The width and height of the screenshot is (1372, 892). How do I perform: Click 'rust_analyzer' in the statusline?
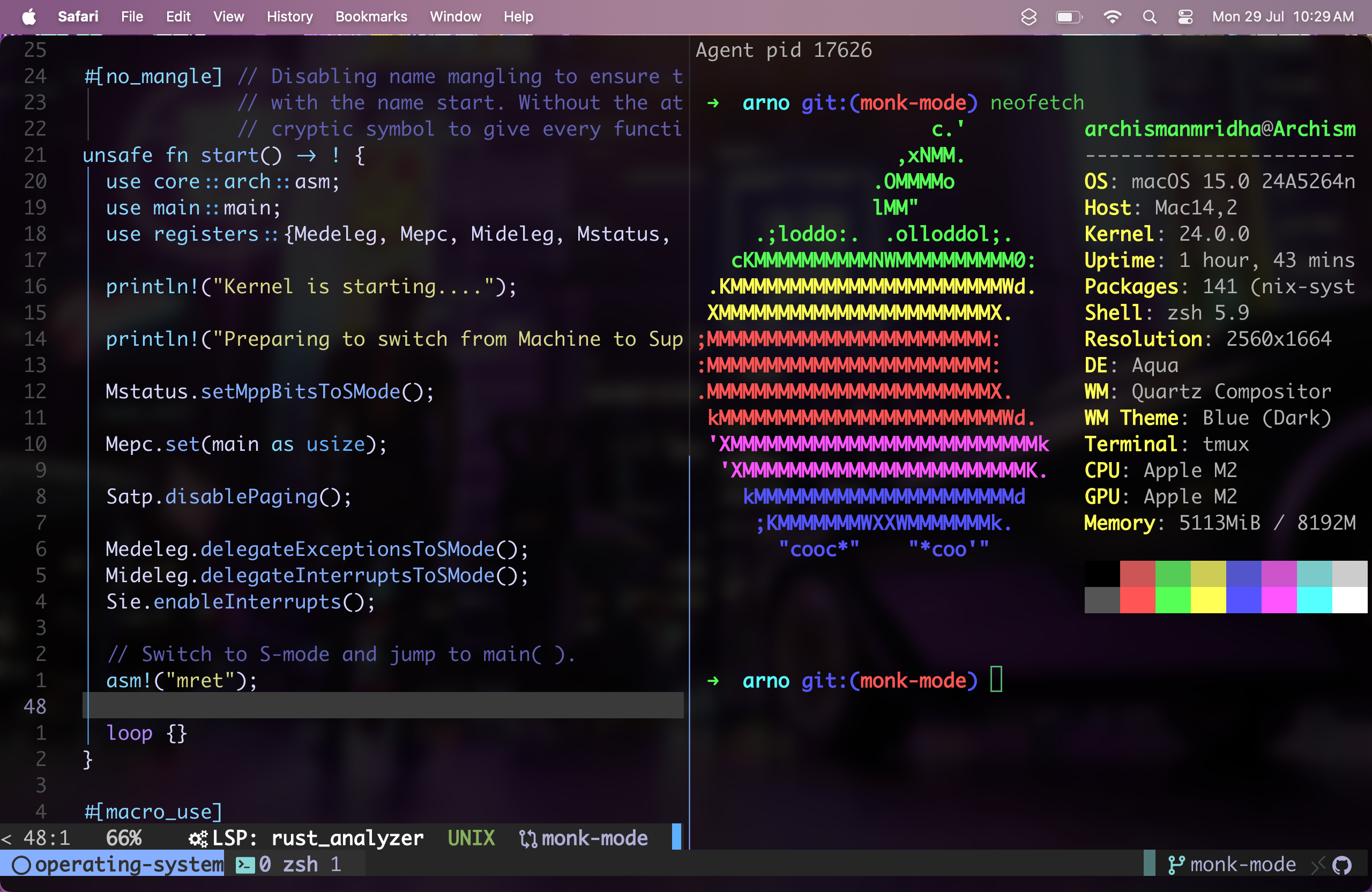(347, 838)
